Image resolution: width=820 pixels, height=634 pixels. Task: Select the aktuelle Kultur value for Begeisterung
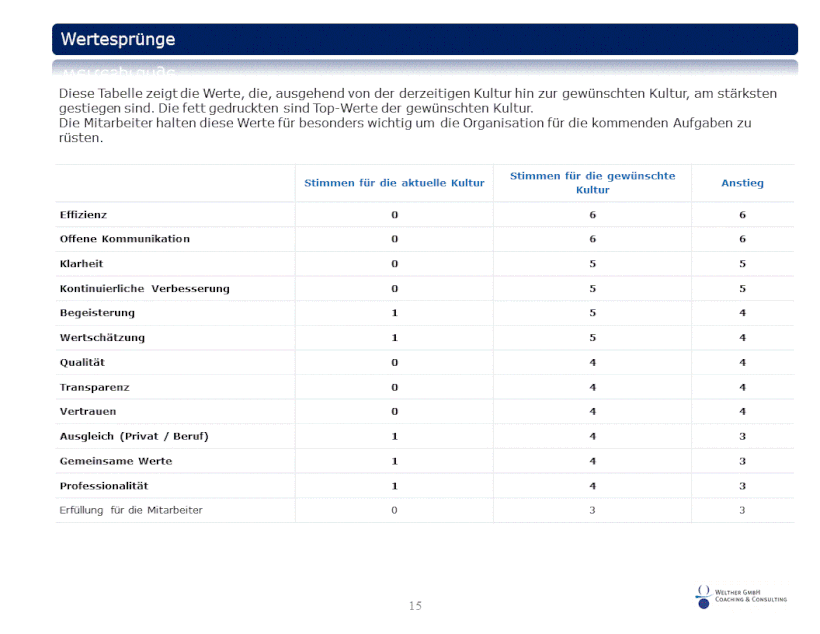(394, 313)
